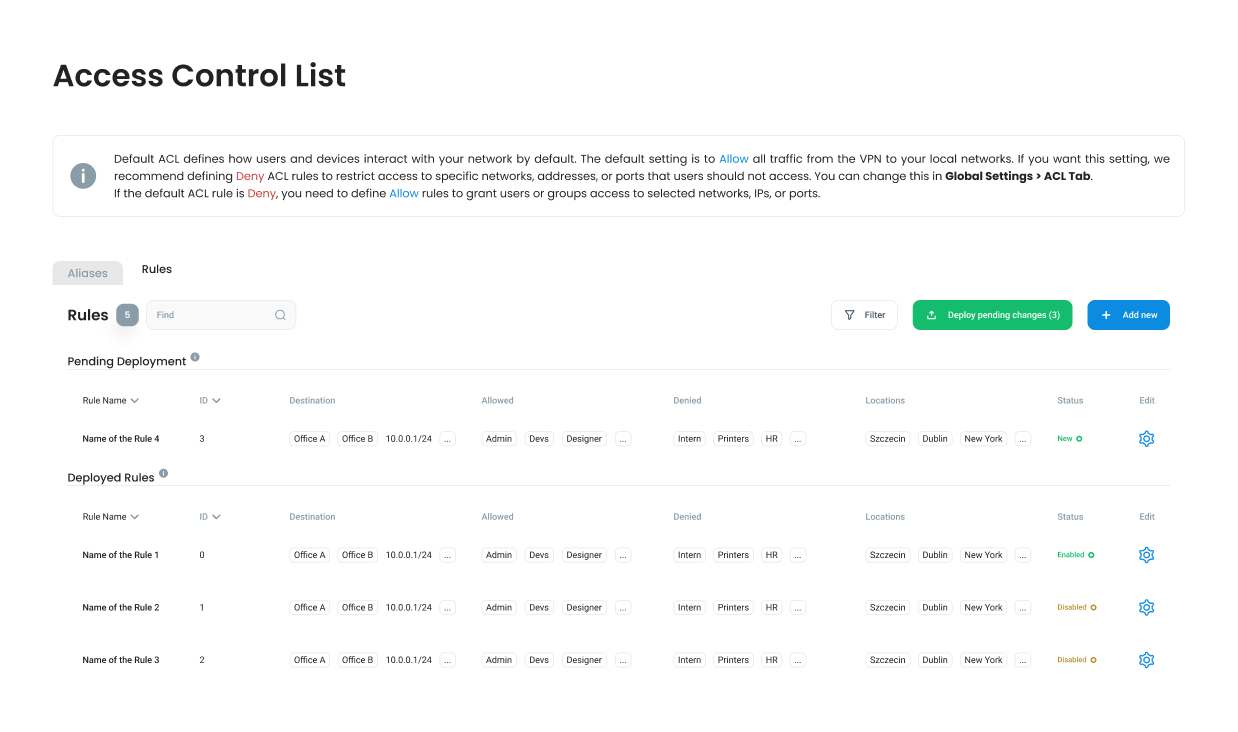This screenshot has width=1238, height=732.
Task: Expand more locations for Rule 1
Action: point(1022,555)
